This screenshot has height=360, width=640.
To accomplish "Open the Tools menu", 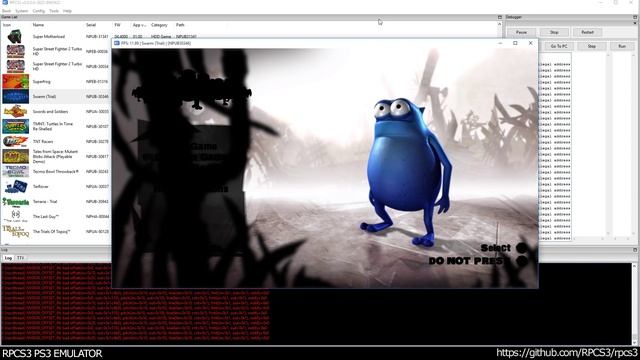I will [54, 11].
